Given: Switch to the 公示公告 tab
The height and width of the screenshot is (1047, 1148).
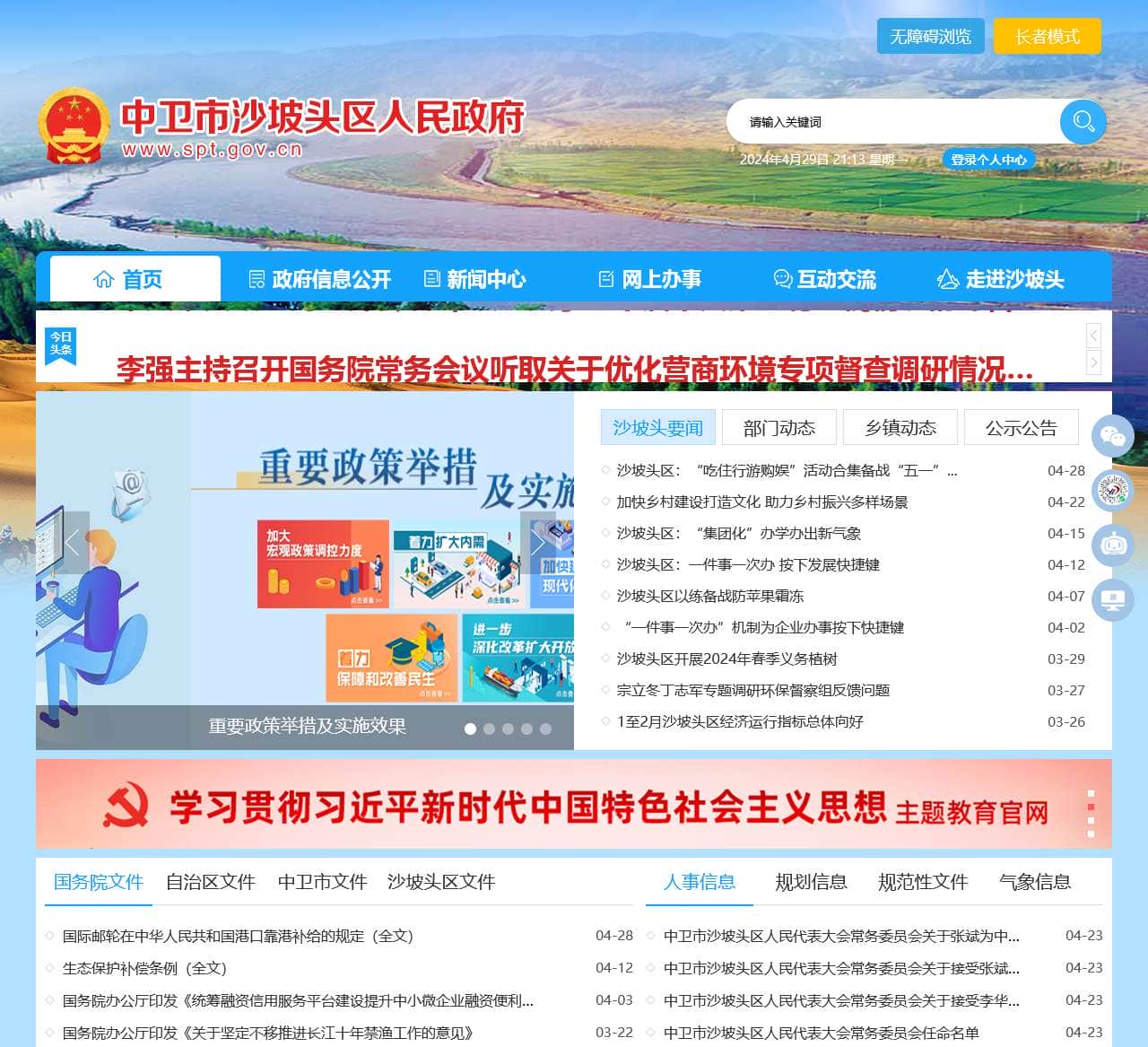Looking at the screenshot, I should point(1022,427).
